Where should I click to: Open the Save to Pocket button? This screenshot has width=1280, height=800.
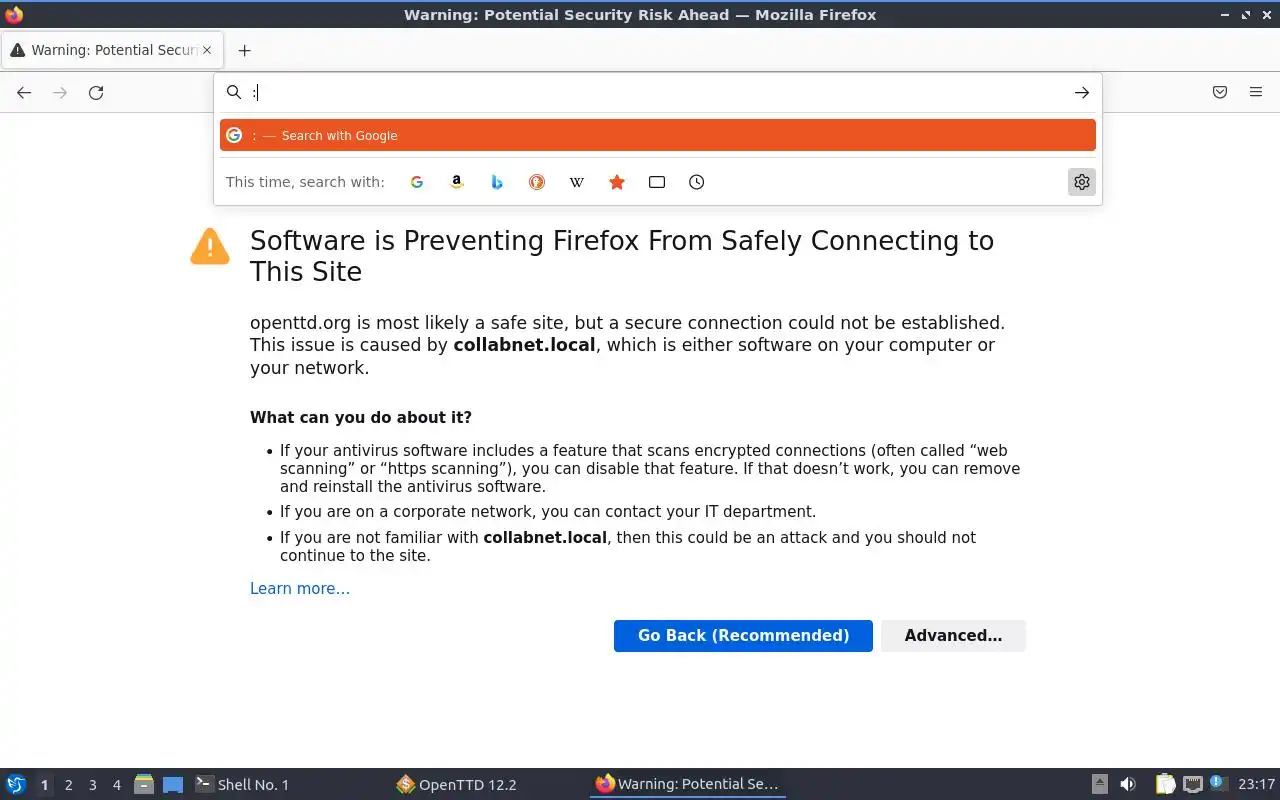pos(1220,93)
